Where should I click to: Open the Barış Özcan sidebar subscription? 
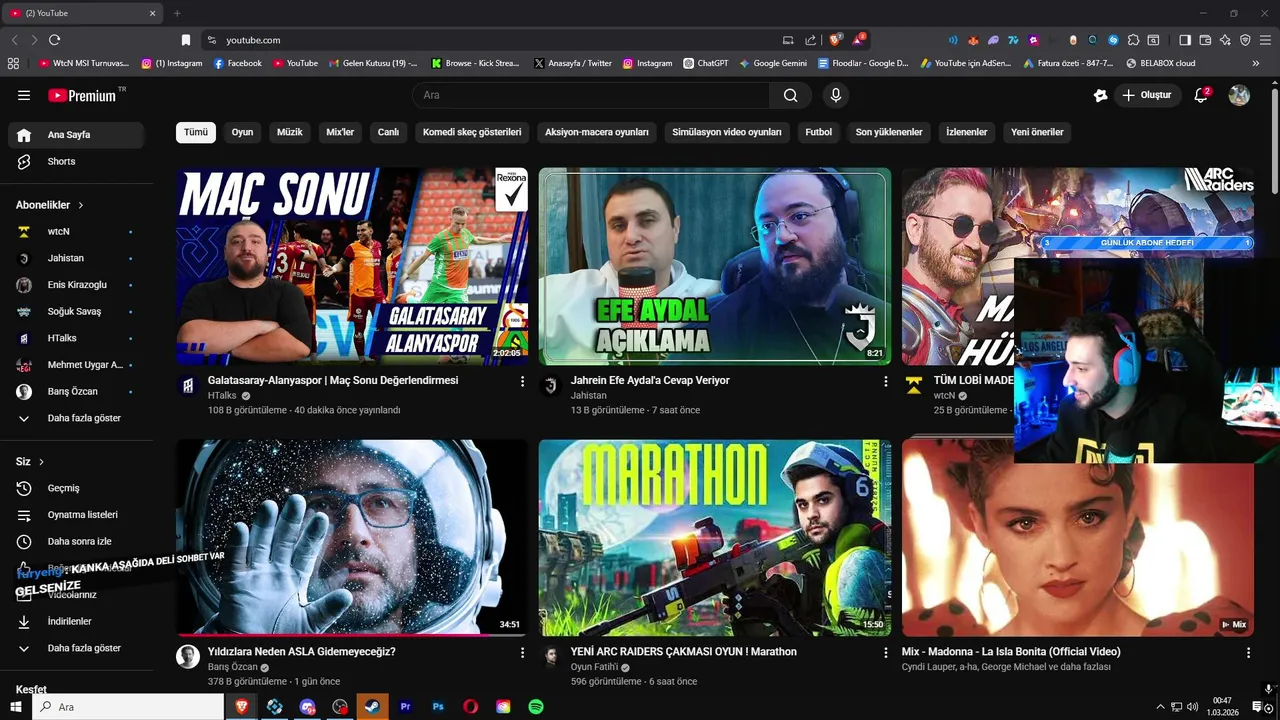[x=76, y=391]
